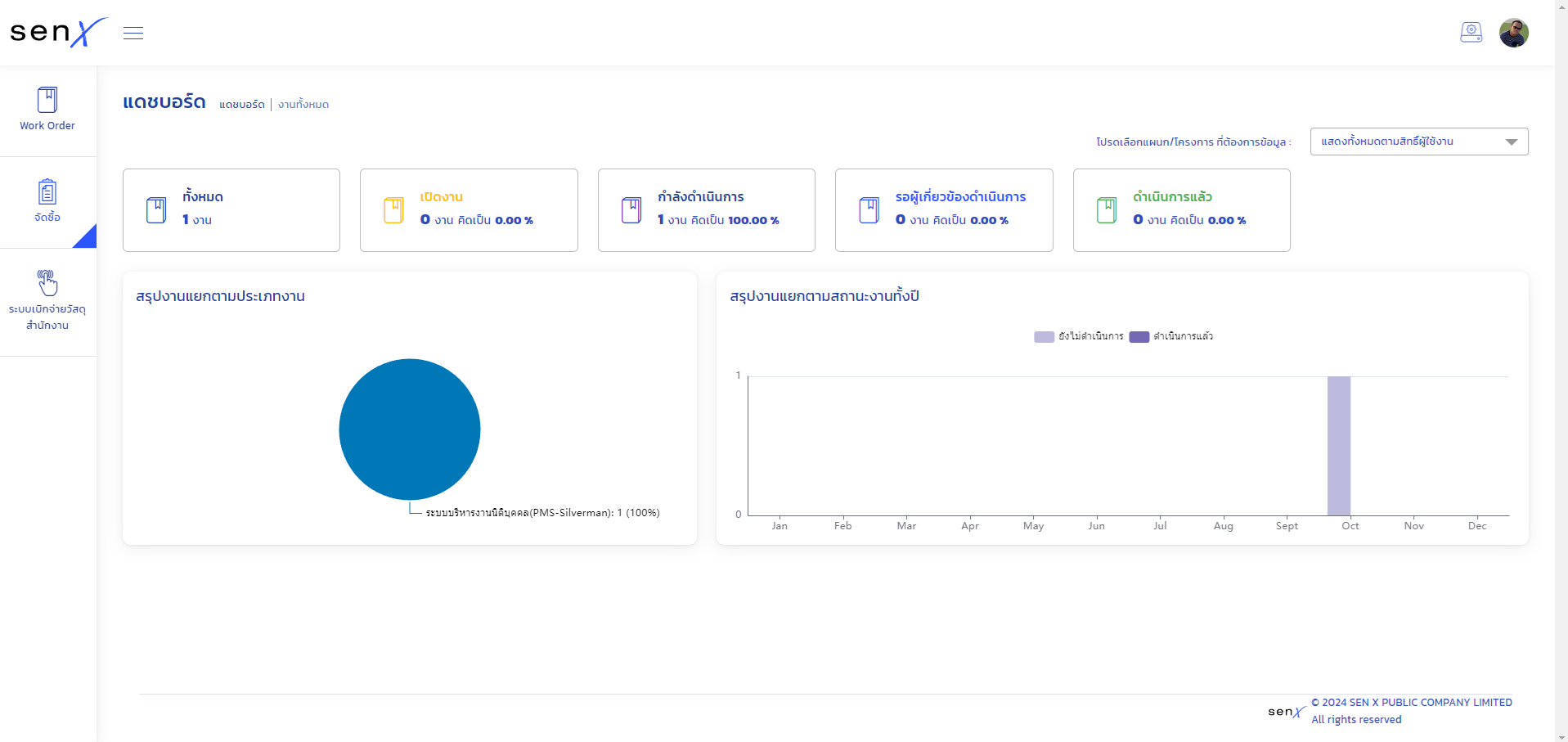Click the แดชบอร์ด breadcrumb link

point(242,105)
